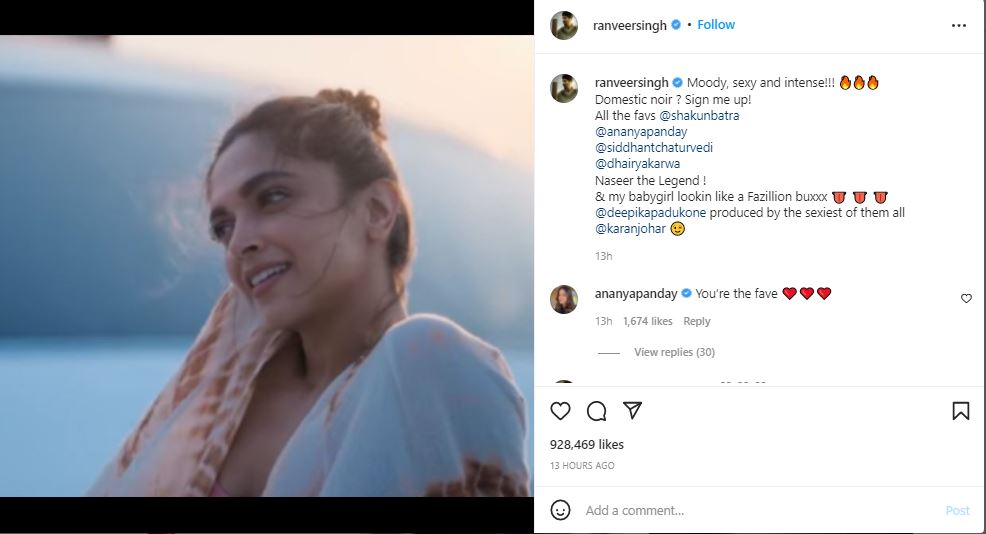This screenshot has height=534, width=986.
Task: Open the emoji picker in the comment box
Action: 561,510
